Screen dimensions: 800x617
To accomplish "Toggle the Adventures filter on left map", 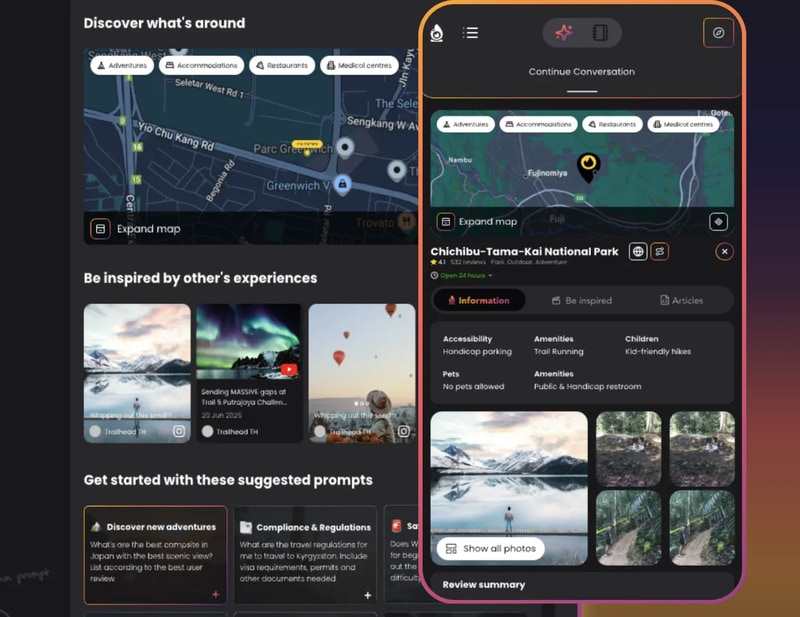I will [121, 66].
